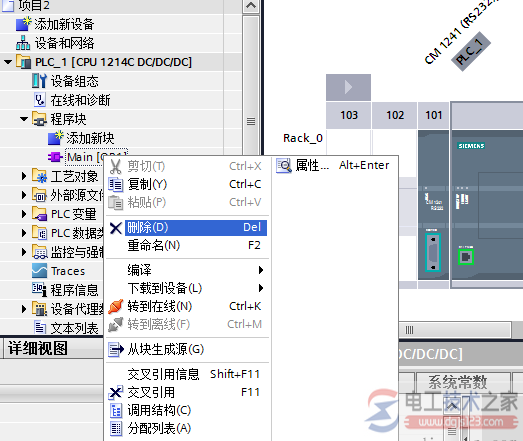Click the PLC_1 device label tag
This screenshot has width=523, height=441.
point(471,51)
